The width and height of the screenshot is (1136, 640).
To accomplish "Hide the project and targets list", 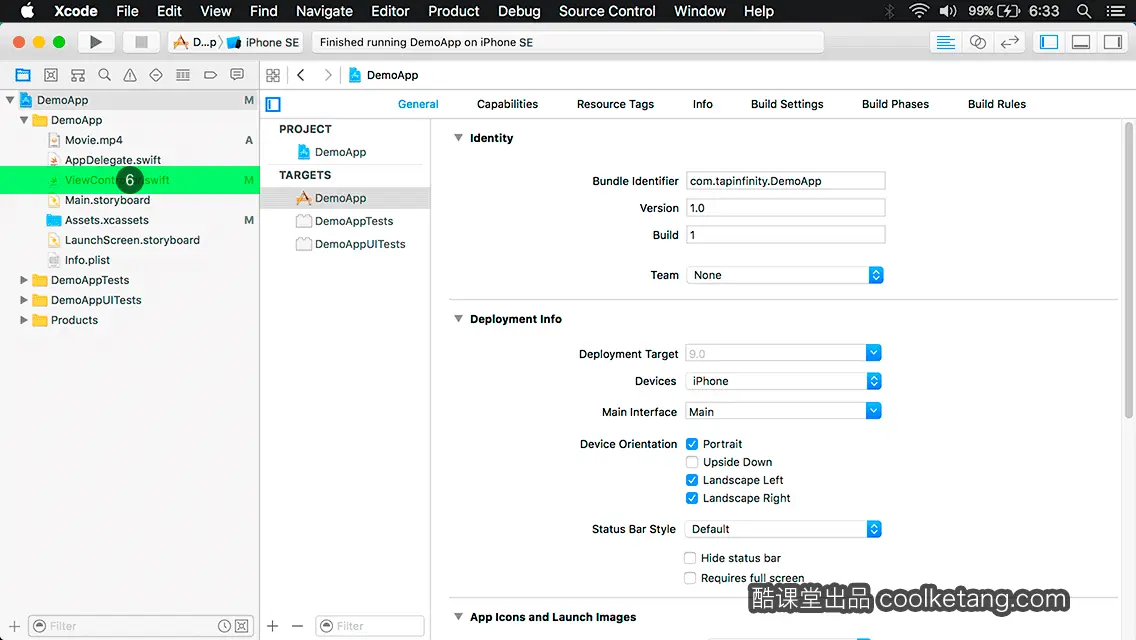I will [x=273, y=104].
